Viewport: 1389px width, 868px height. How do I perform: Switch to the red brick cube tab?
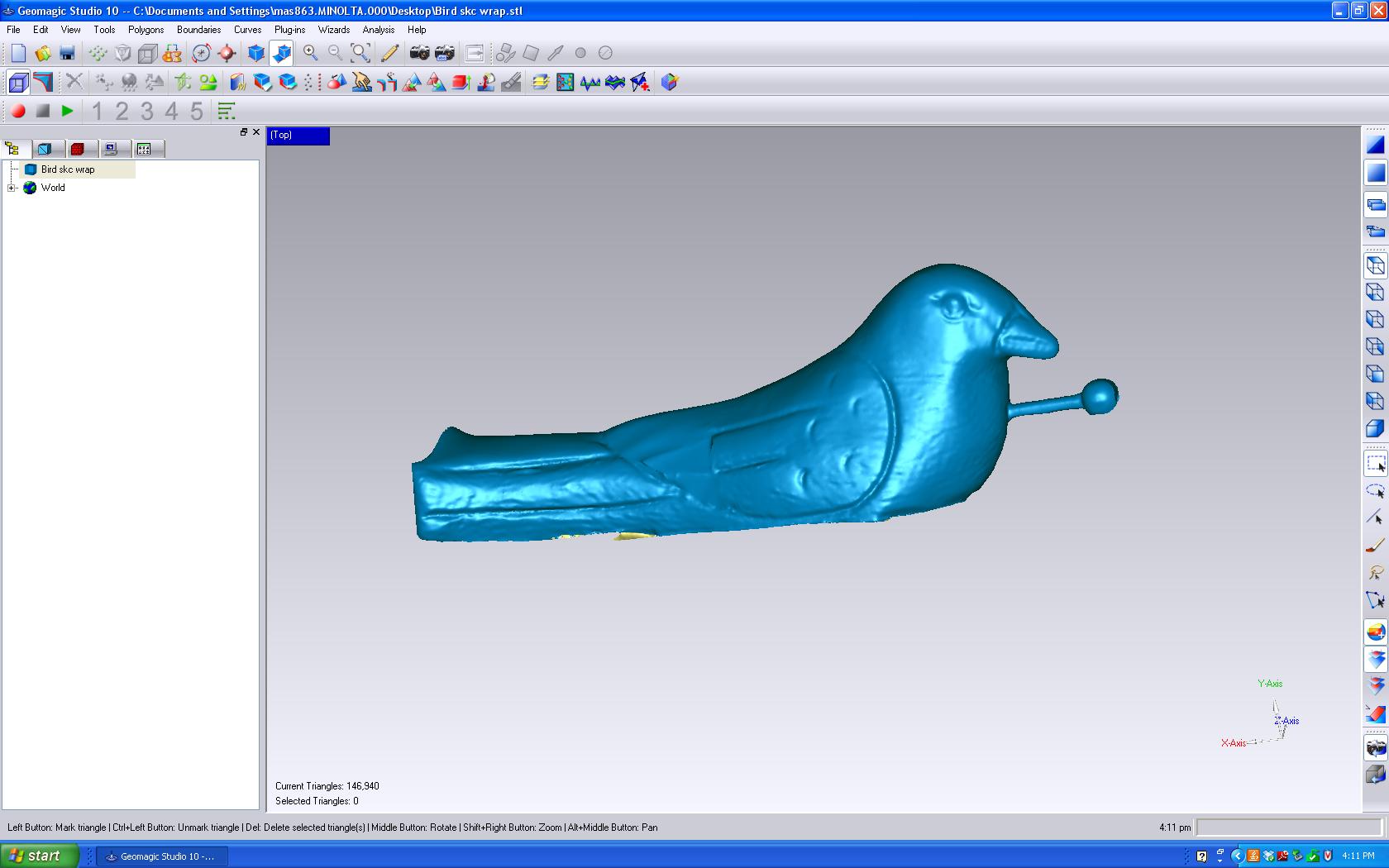[x=79, y=149]
